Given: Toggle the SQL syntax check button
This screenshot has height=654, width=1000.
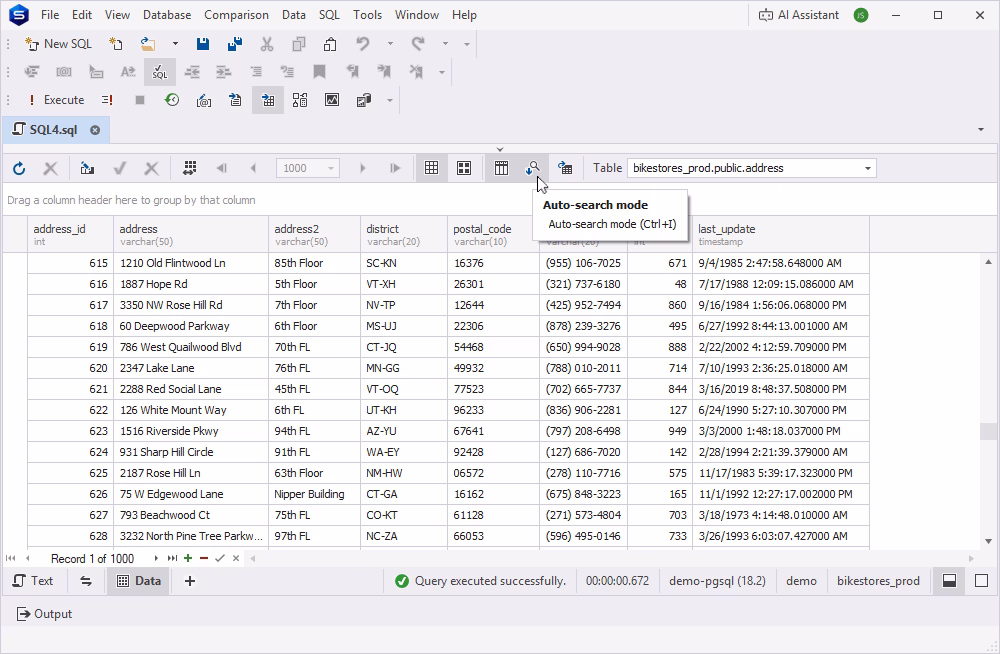Looking at the screenshot, I should coord(159,72).
